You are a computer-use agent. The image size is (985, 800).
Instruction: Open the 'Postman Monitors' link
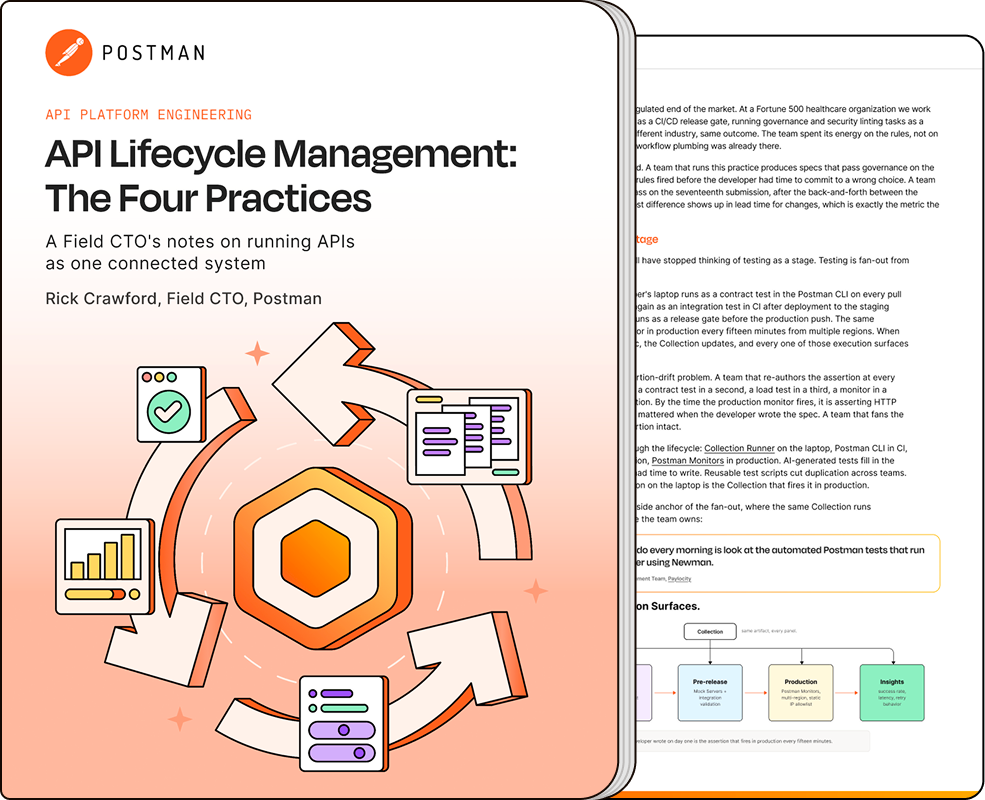688,460
